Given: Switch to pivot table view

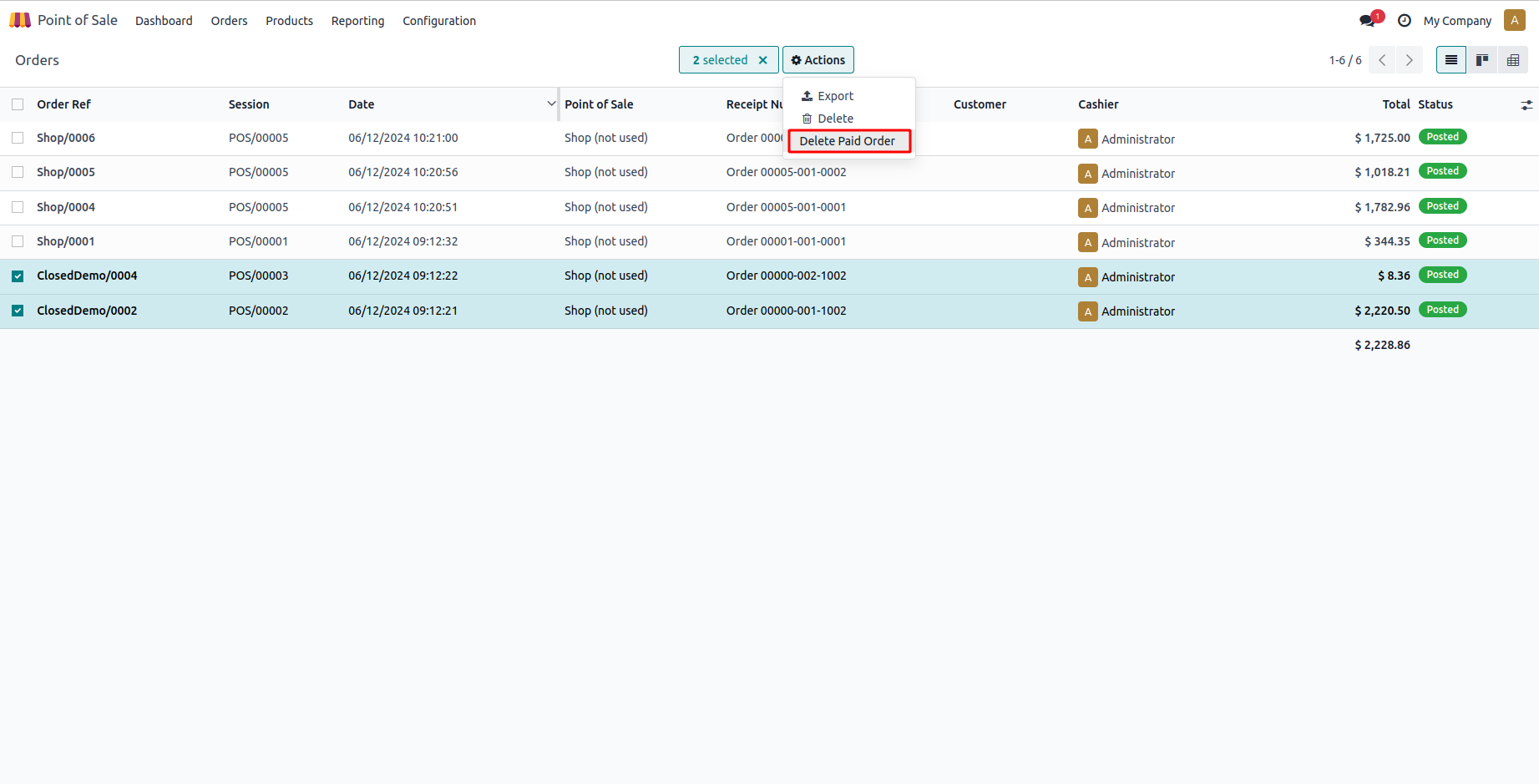Looking at the screenshot, I should pyautogui.click(x=1512, y=60).
